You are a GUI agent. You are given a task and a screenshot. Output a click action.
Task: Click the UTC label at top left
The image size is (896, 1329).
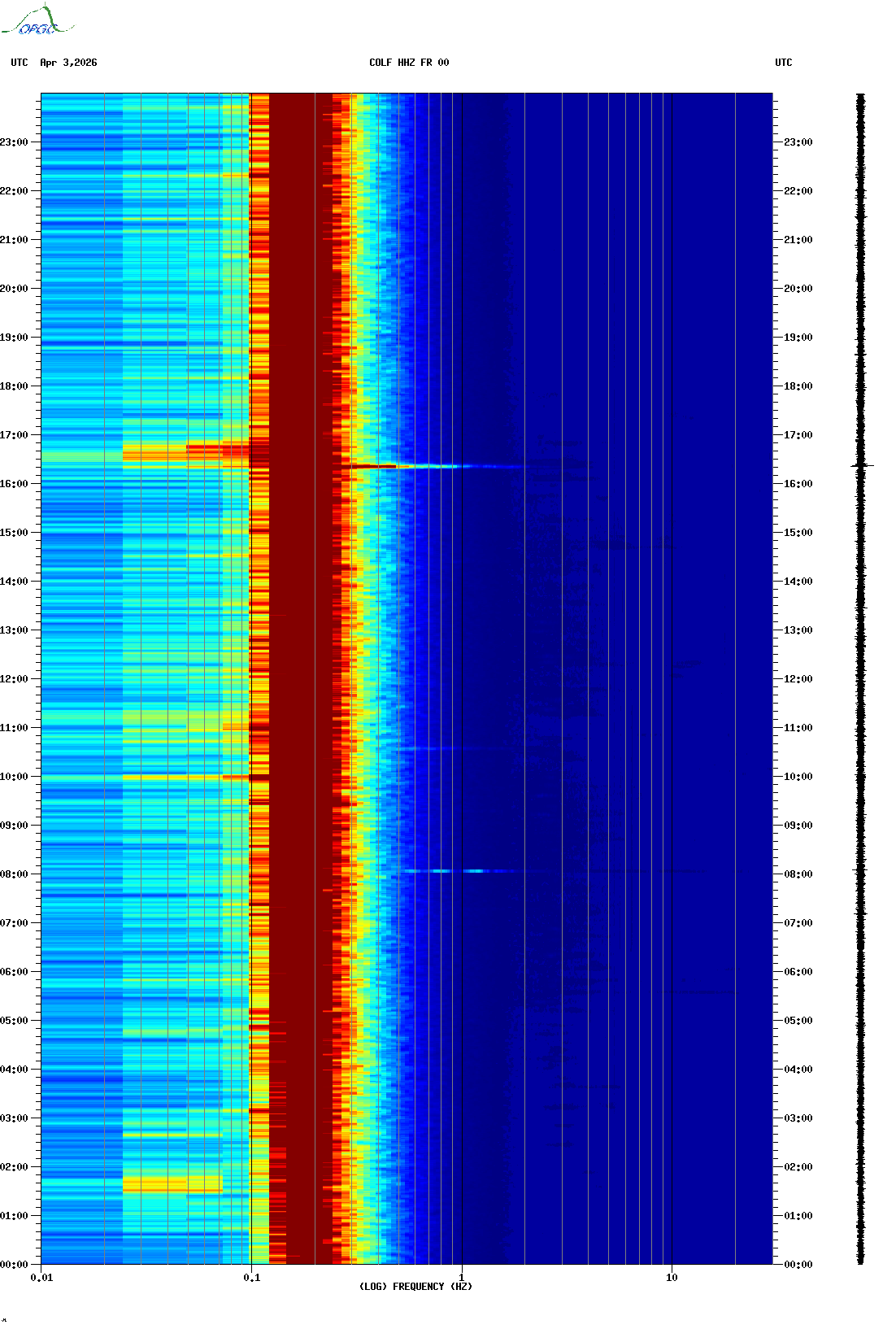(x=20, y=63)
